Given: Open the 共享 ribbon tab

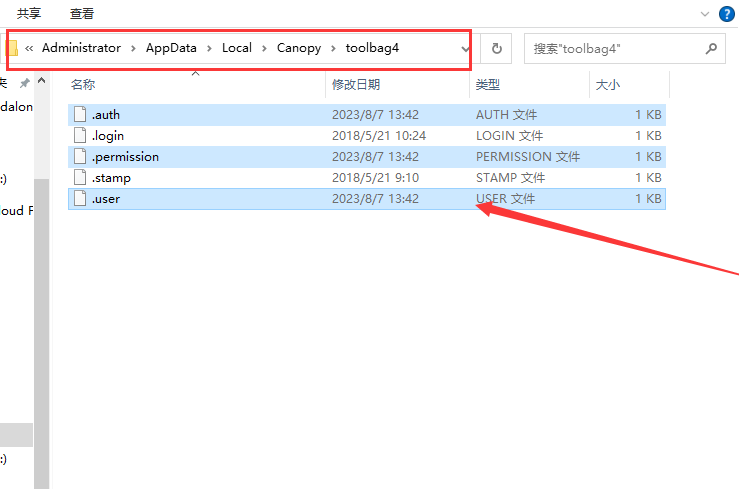Looking at the screenshot, I should (x=29, y=13).
